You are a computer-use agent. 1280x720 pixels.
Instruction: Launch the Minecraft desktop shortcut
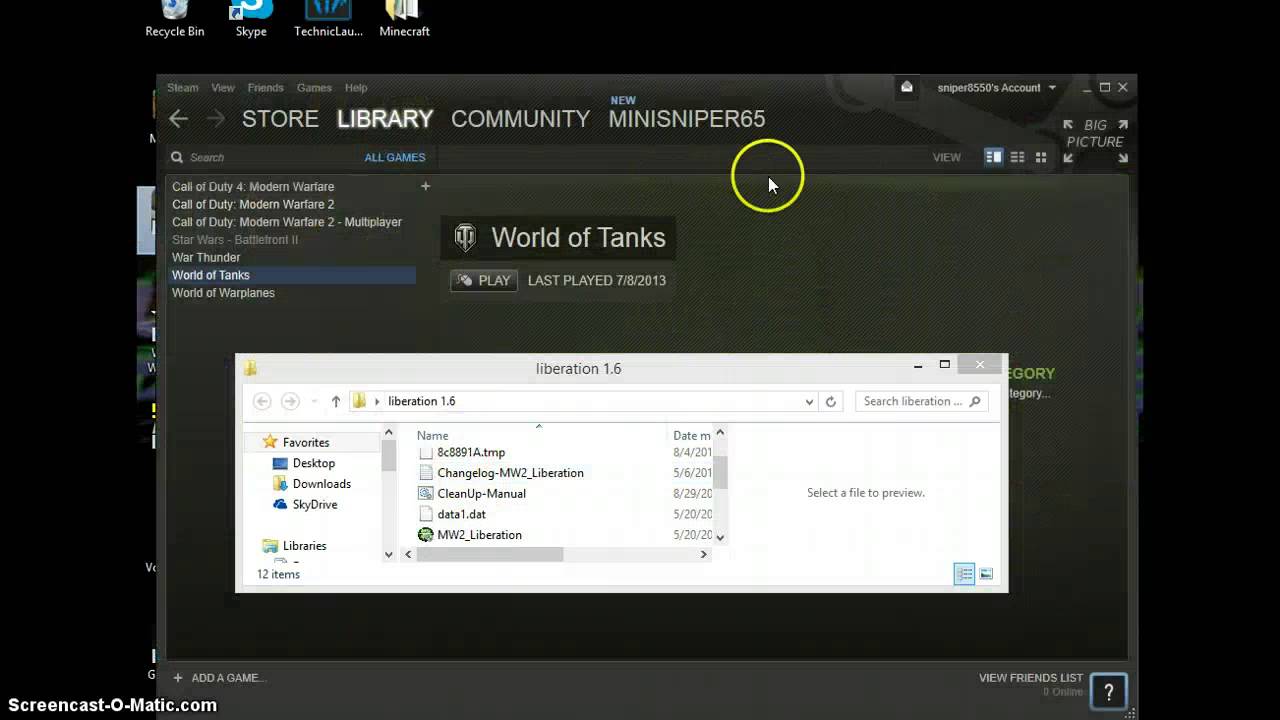[x=404, y=18]
